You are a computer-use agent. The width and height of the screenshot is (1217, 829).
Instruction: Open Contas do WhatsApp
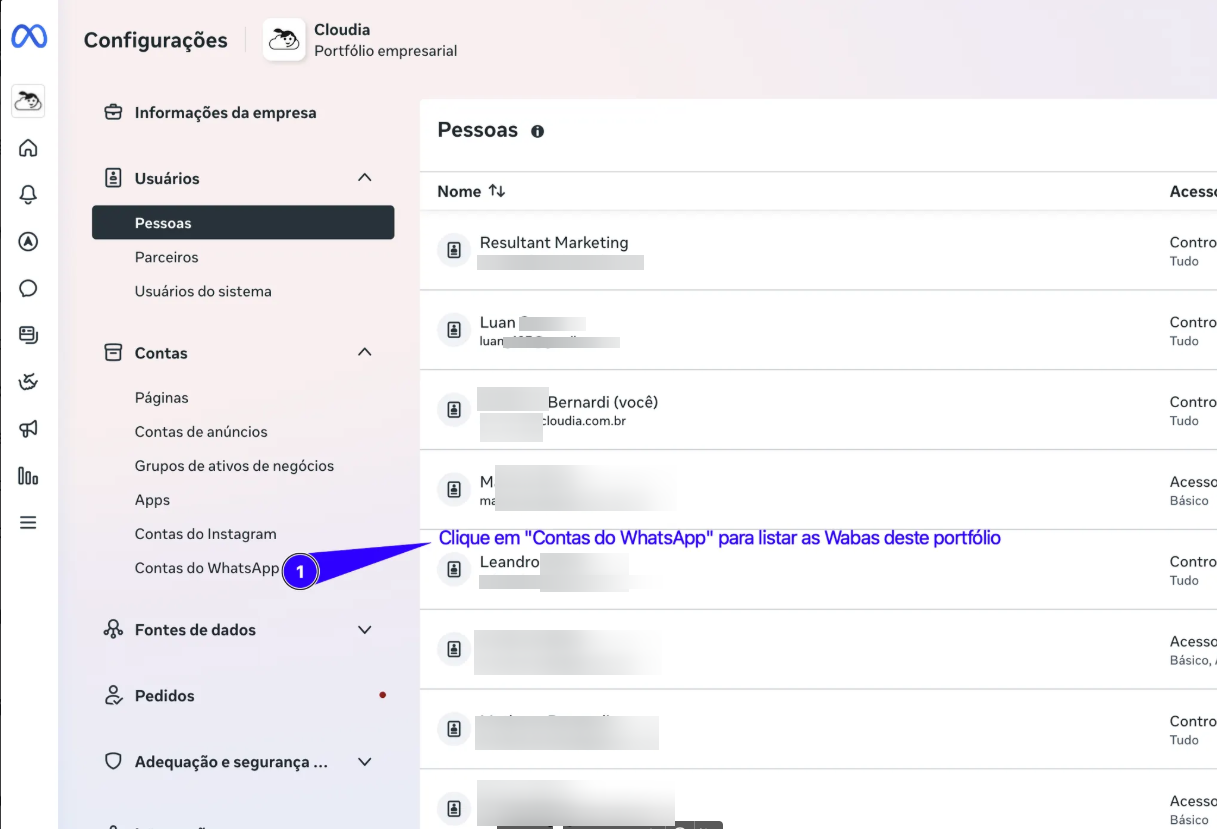click(207, 568)
